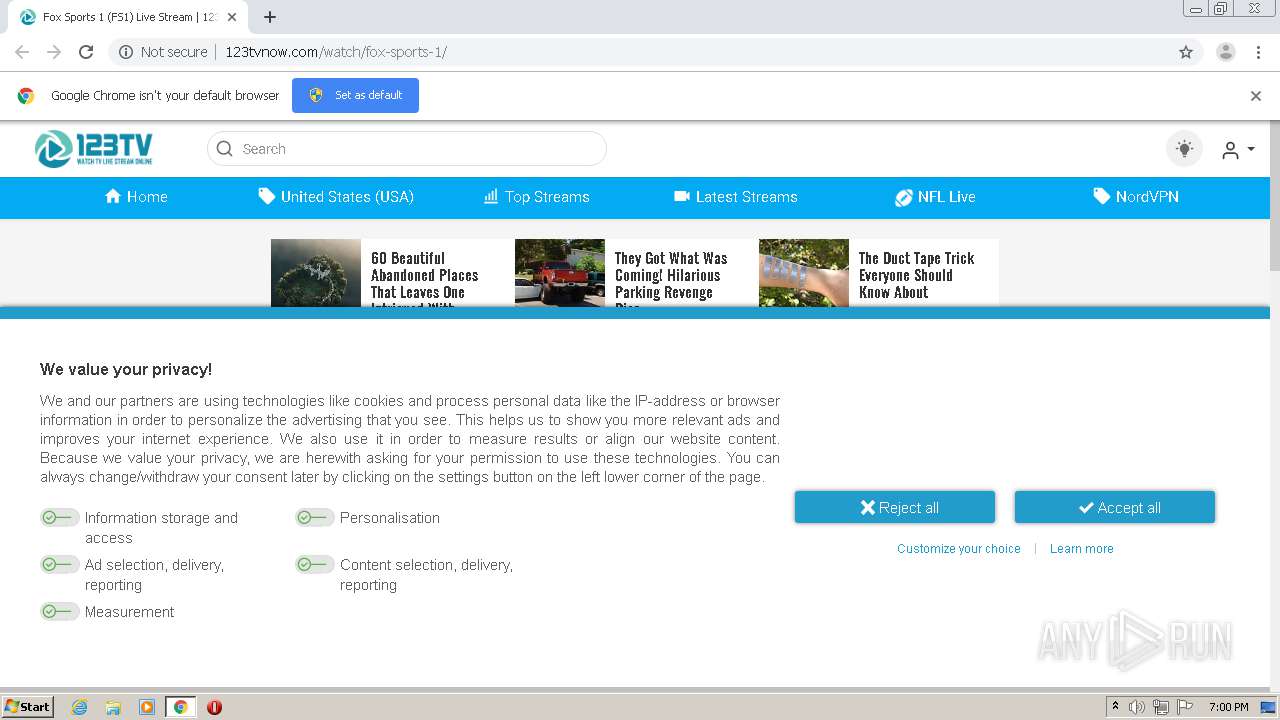
Task: Click the 7:00 PM clock
Action: 1229,707
